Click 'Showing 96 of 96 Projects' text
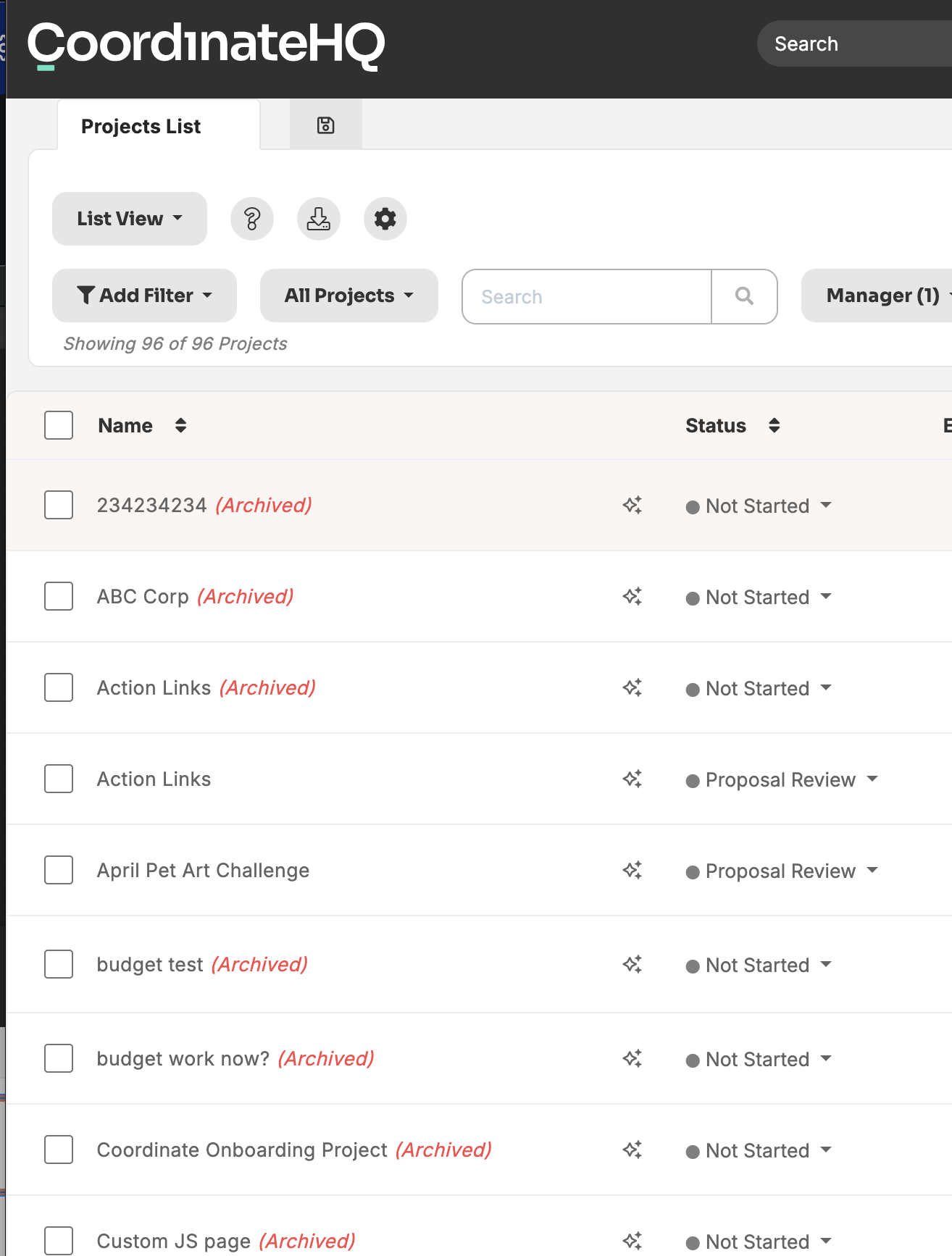 pyautogui.click(x=175, y=343)
